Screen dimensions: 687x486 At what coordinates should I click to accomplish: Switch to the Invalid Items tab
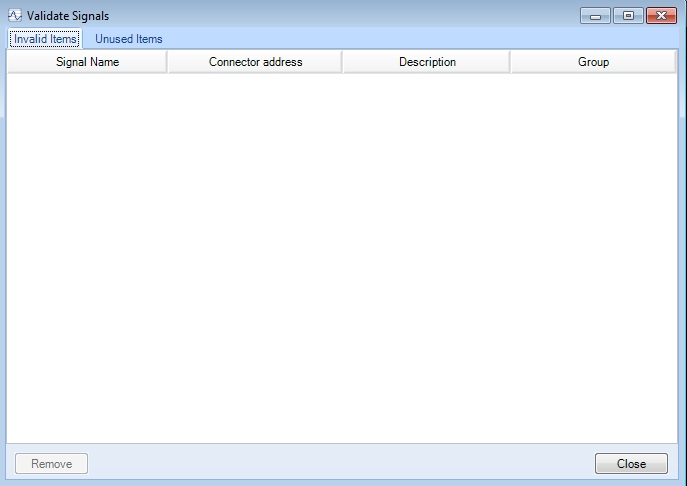pyautogui.click(x=46, y=39)
